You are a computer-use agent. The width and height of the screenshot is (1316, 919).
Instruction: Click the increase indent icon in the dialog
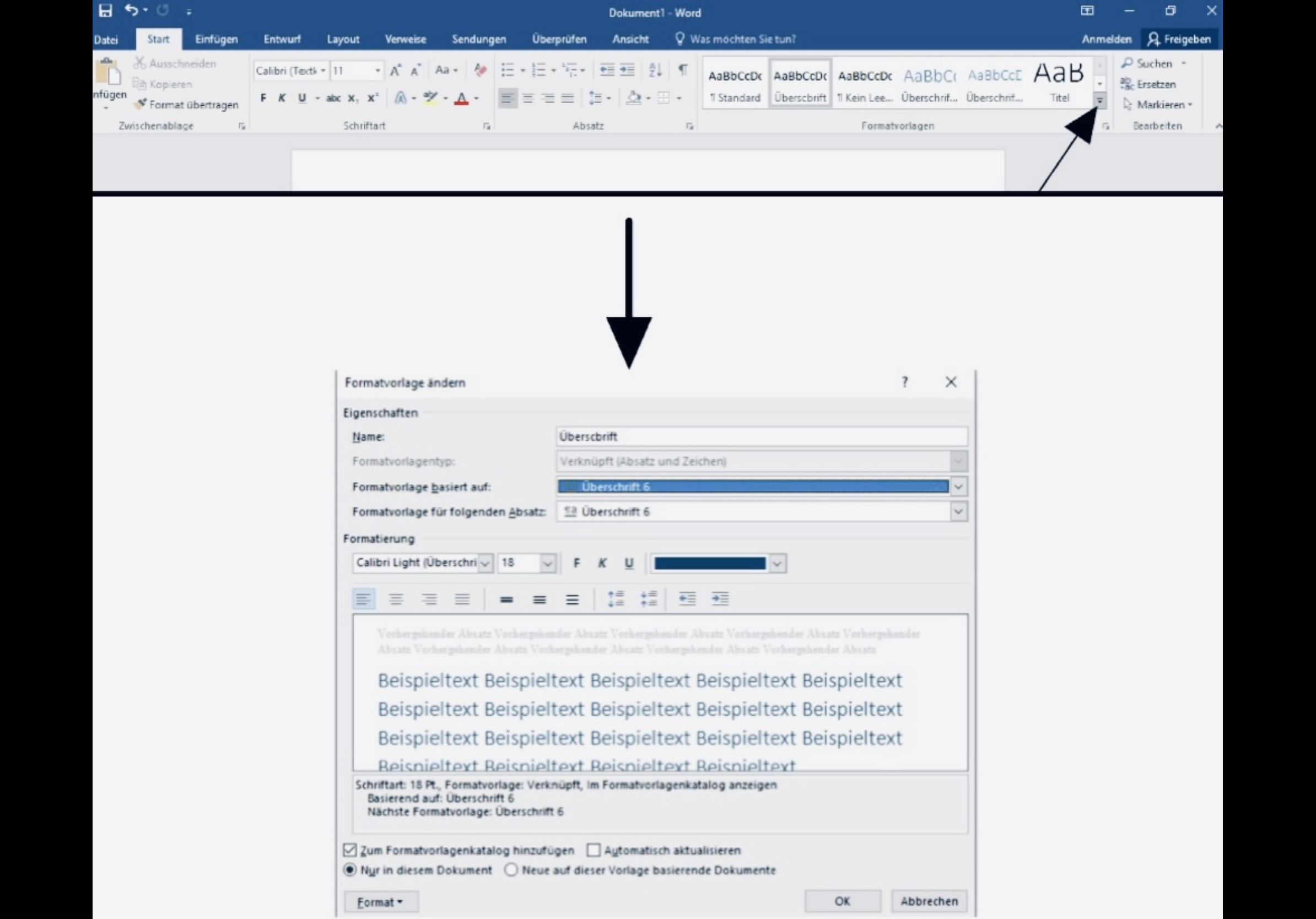[x=720, y=599]
